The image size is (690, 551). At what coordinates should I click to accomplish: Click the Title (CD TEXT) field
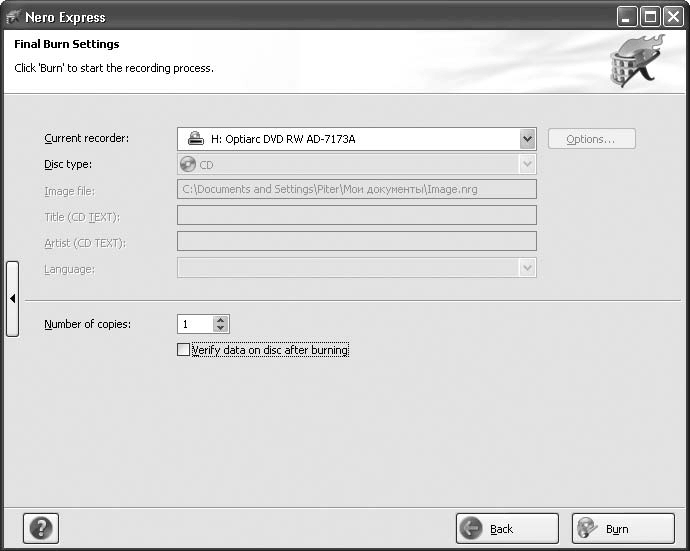(356, 215)
